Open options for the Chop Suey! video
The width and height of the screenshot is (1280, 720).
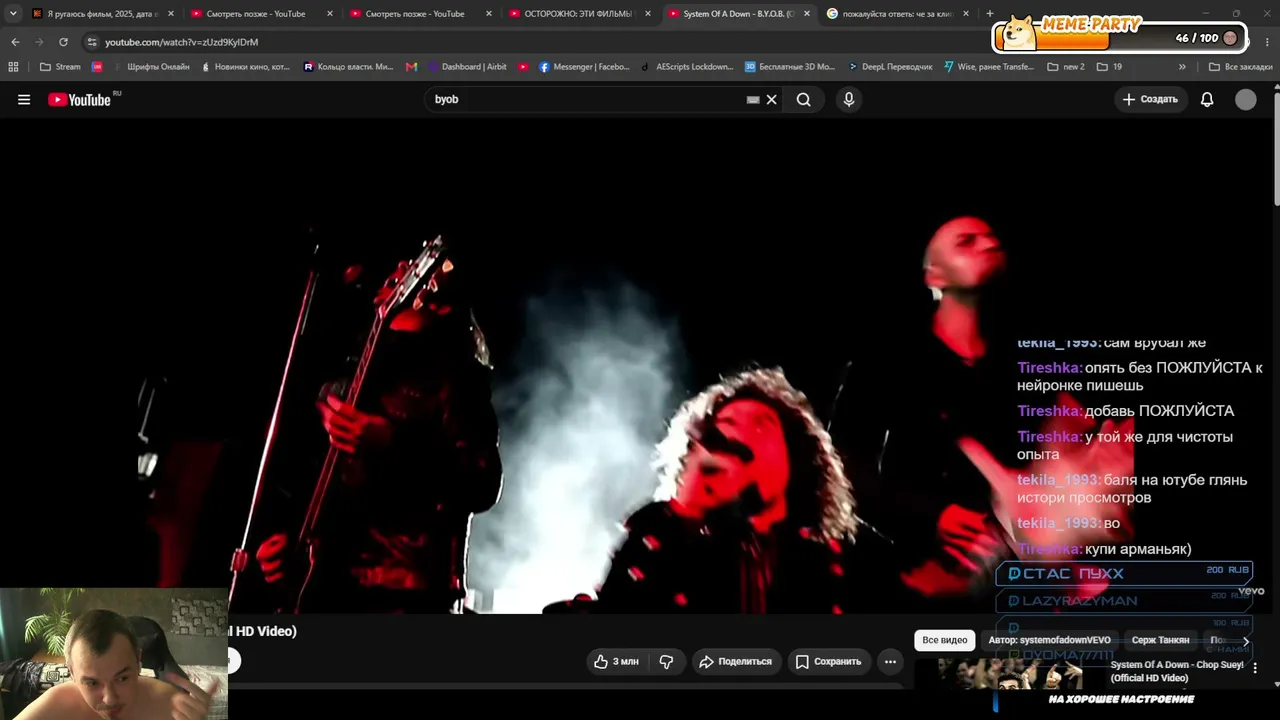1255,668
